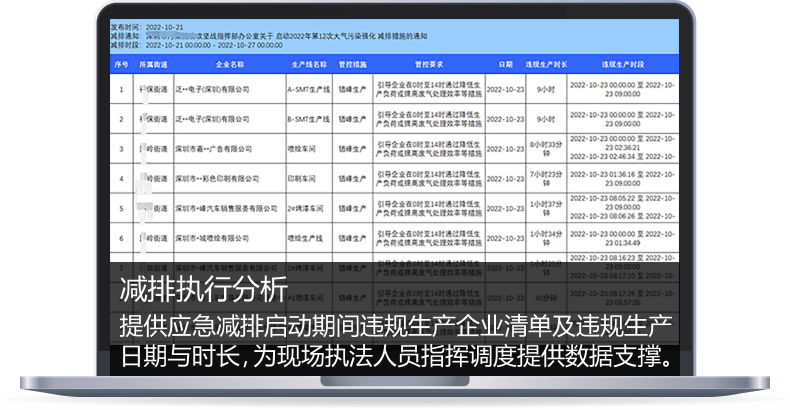Click the 违规生产时长 column header
Viewport: 790px width, 410px height.
point(547,63)
